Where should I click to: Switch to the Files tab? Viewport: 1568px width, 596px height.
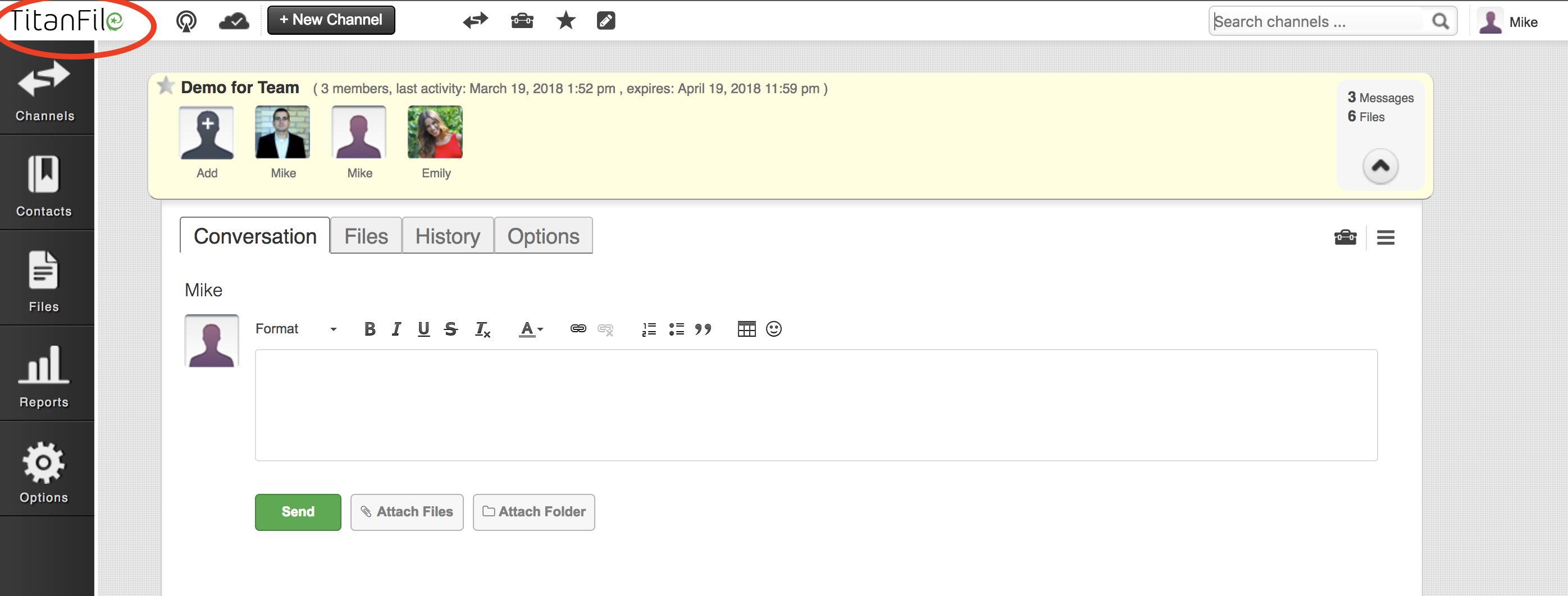point(366,236)
